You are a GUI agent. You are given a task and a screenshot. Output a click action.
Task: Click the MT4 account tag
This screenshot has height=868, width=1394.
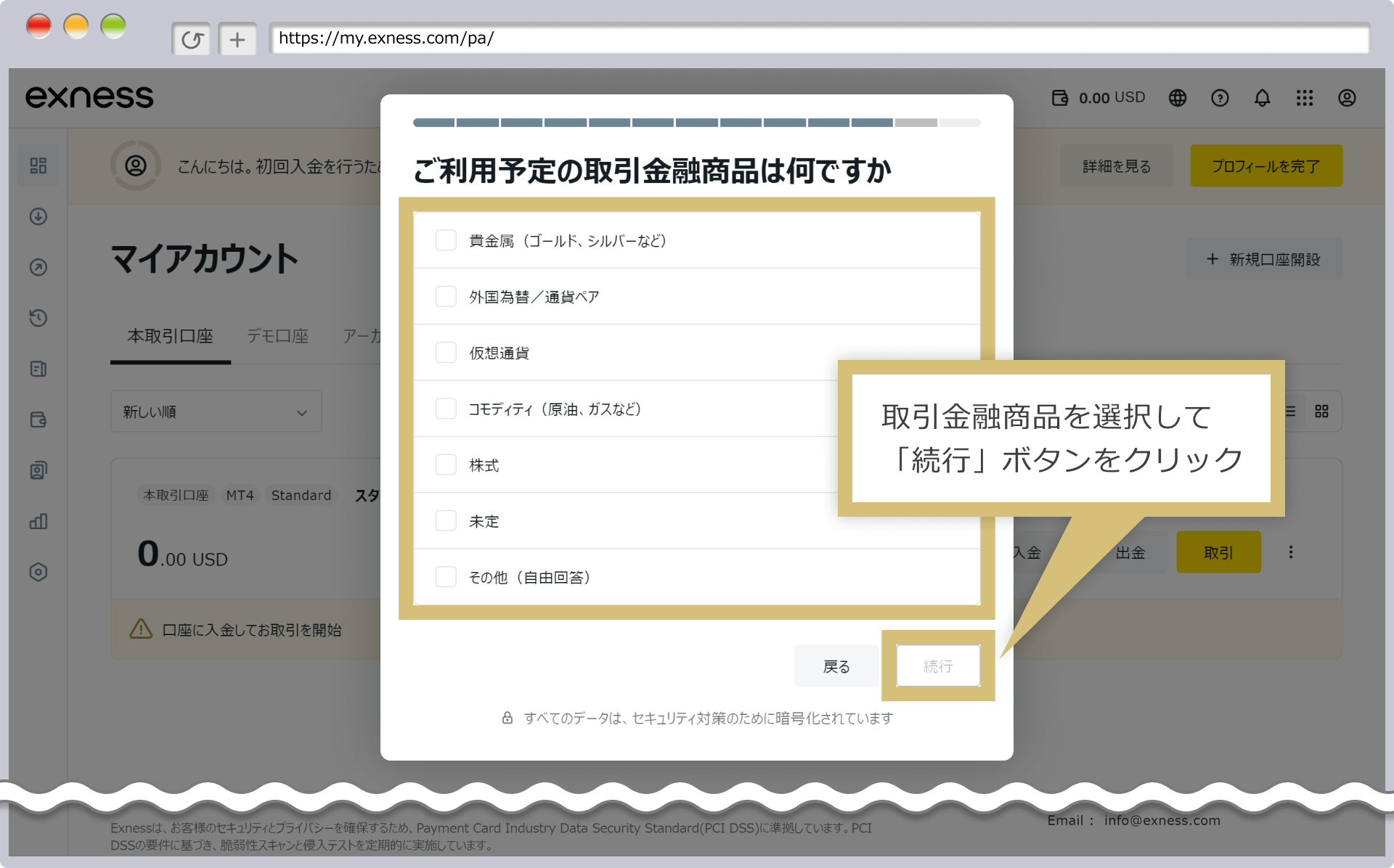(x=240, y=495)
